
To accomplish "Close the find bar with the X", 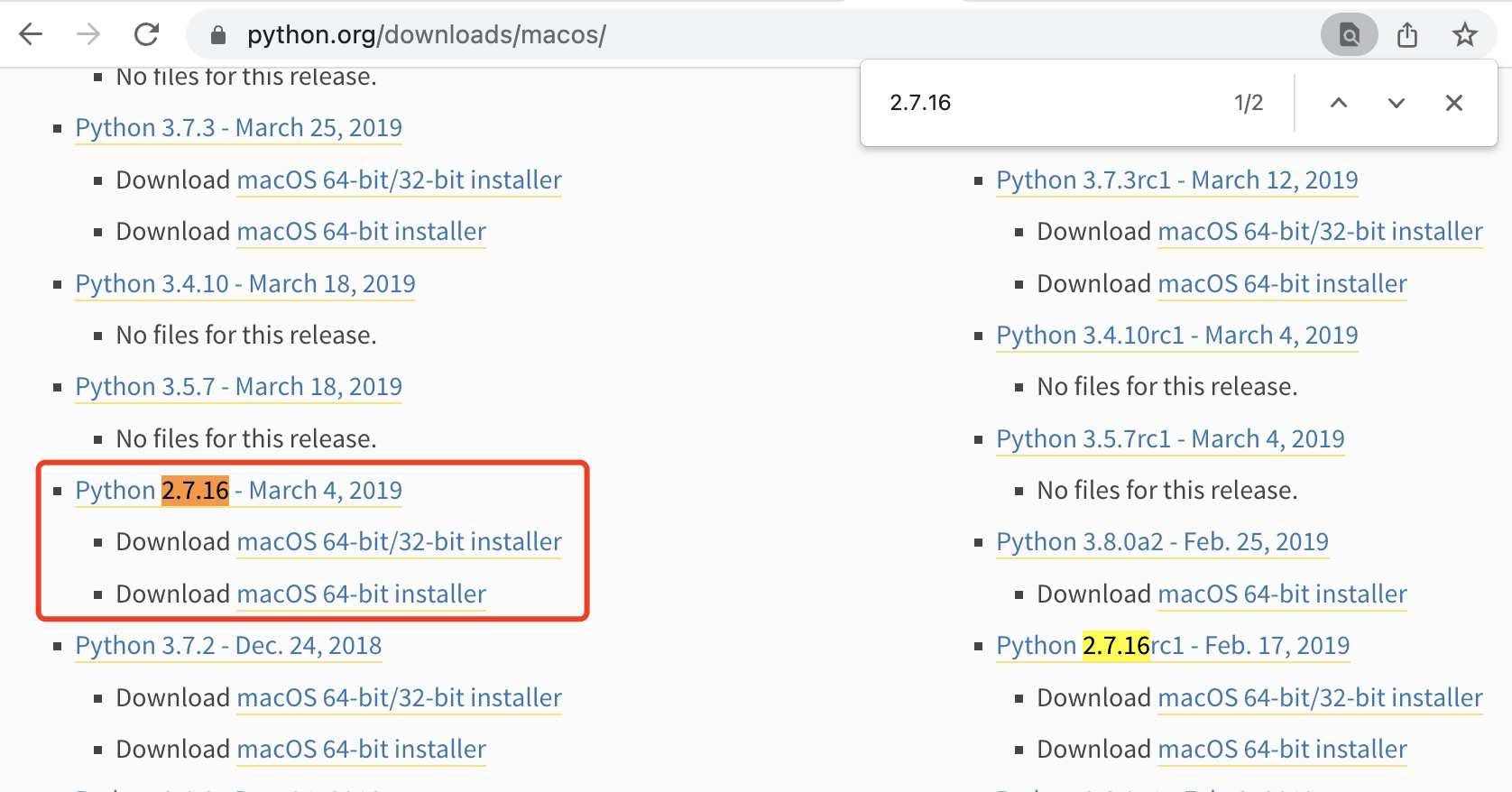I will point(1453,103).
